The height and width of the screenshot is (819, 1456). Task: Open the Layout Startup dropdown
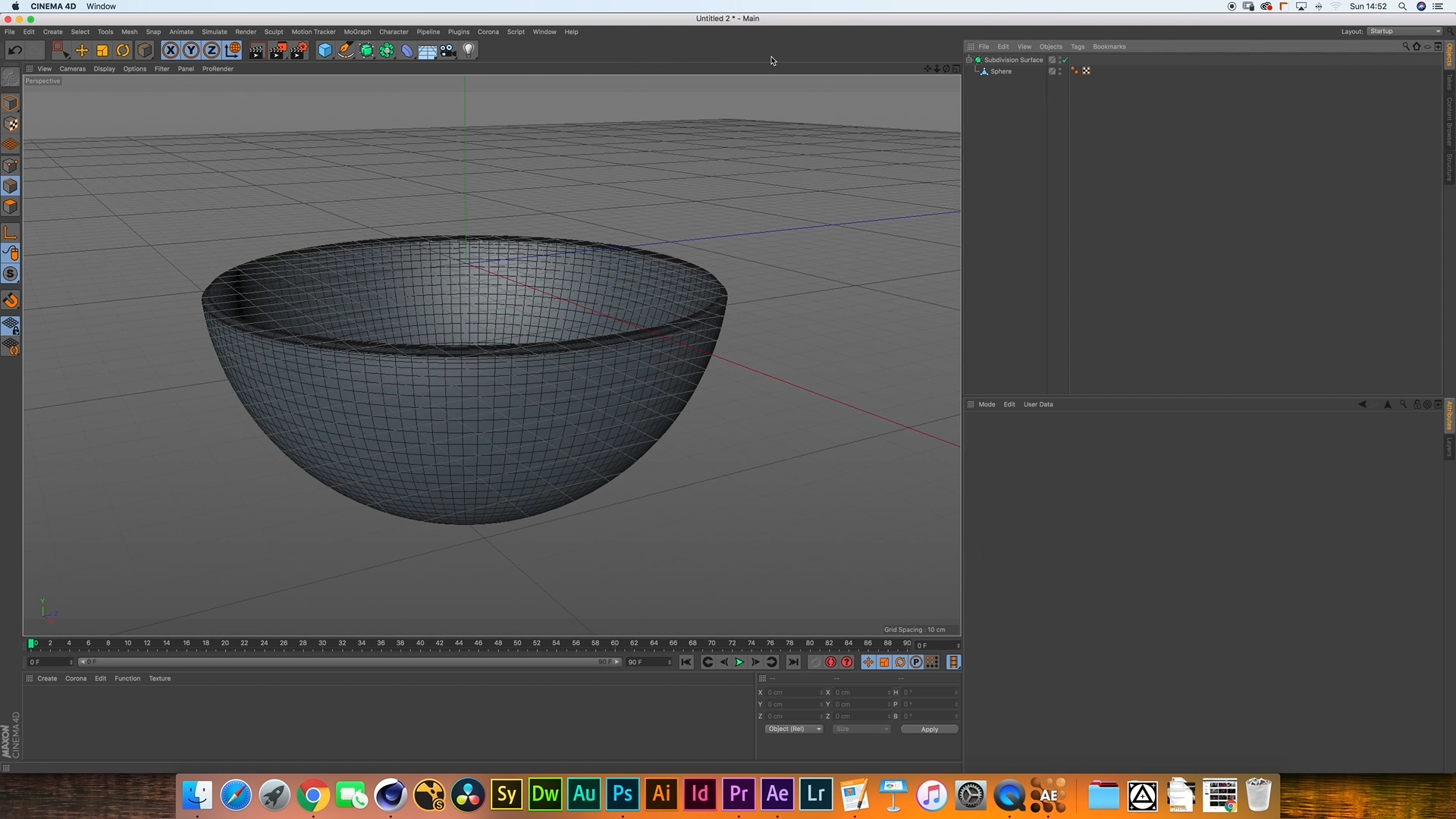point(1404,31)
